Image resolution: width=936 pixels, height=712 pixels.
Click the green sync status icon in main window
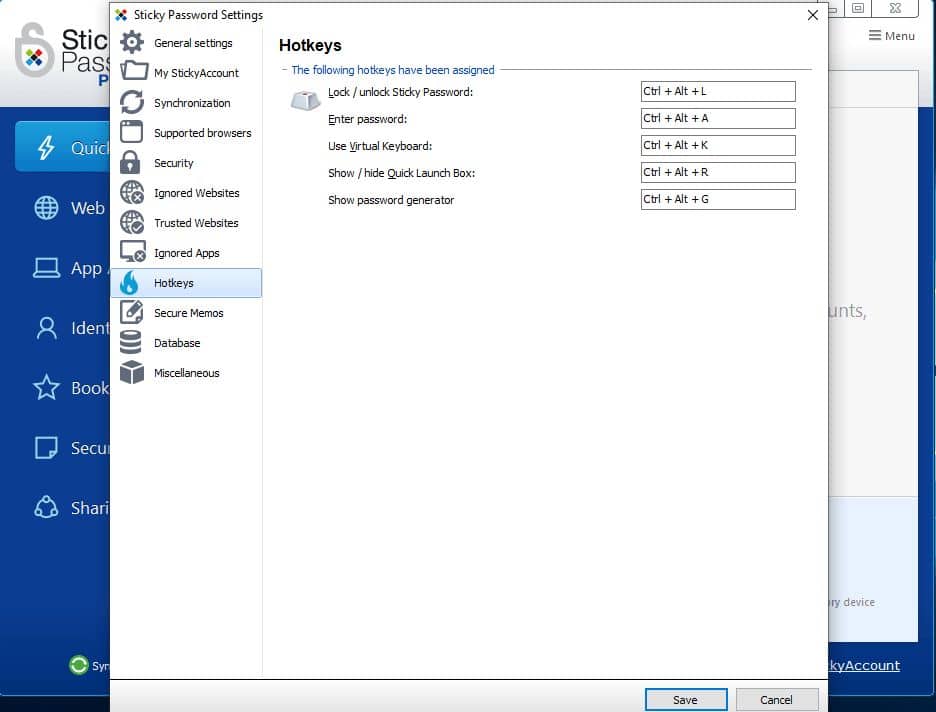coord(78,665)
